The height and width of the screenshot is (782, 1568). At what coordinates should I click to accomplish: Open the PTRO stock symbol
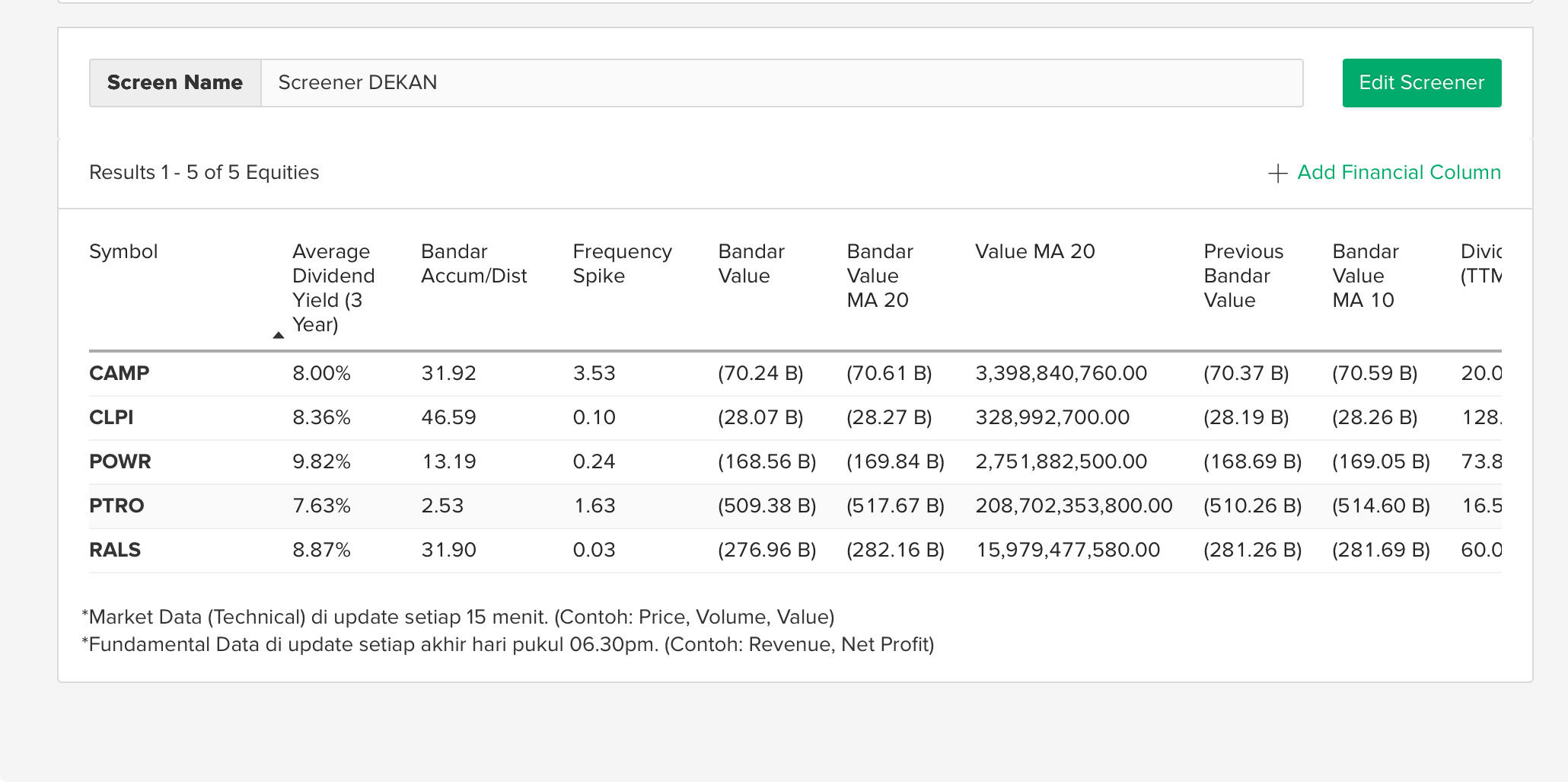point(116,506)
